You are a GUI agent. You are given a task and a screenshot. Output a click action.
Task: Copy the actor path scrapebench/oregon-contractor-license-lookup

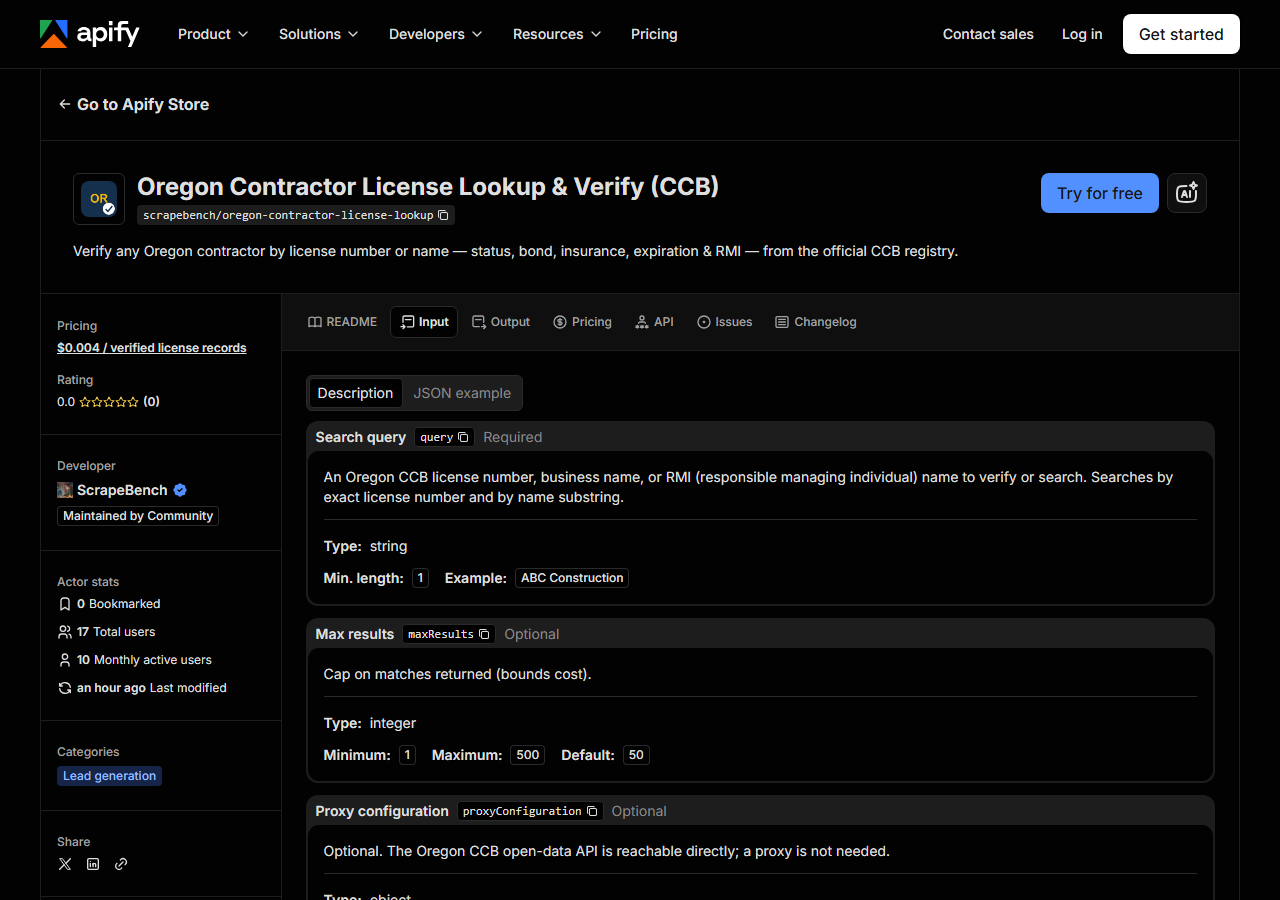[443, 215]
